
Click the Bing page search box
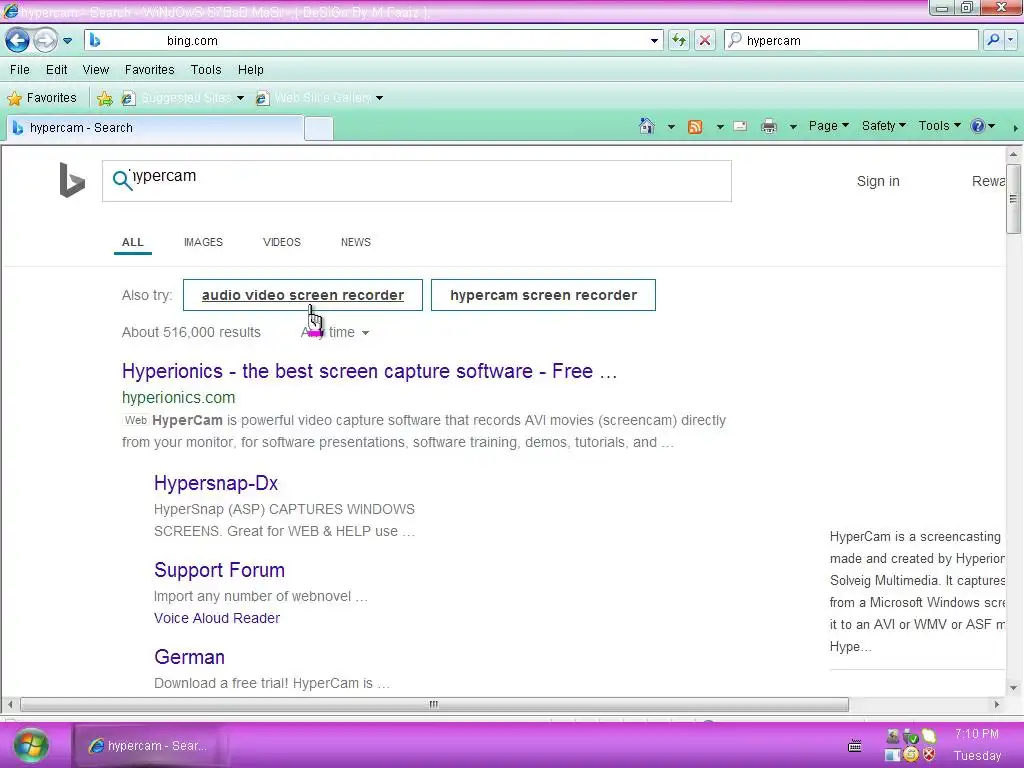coord(417,181)
